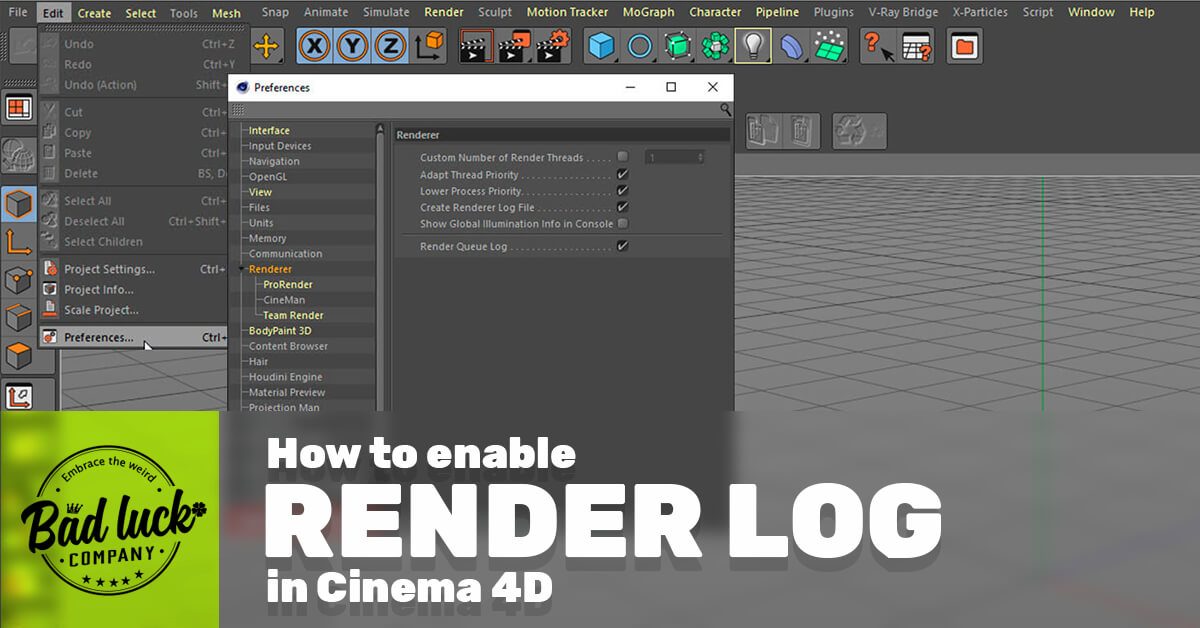Open the Render Settings icon
The height and width of the screenshot is (628, 1200).
click(553, 45)
